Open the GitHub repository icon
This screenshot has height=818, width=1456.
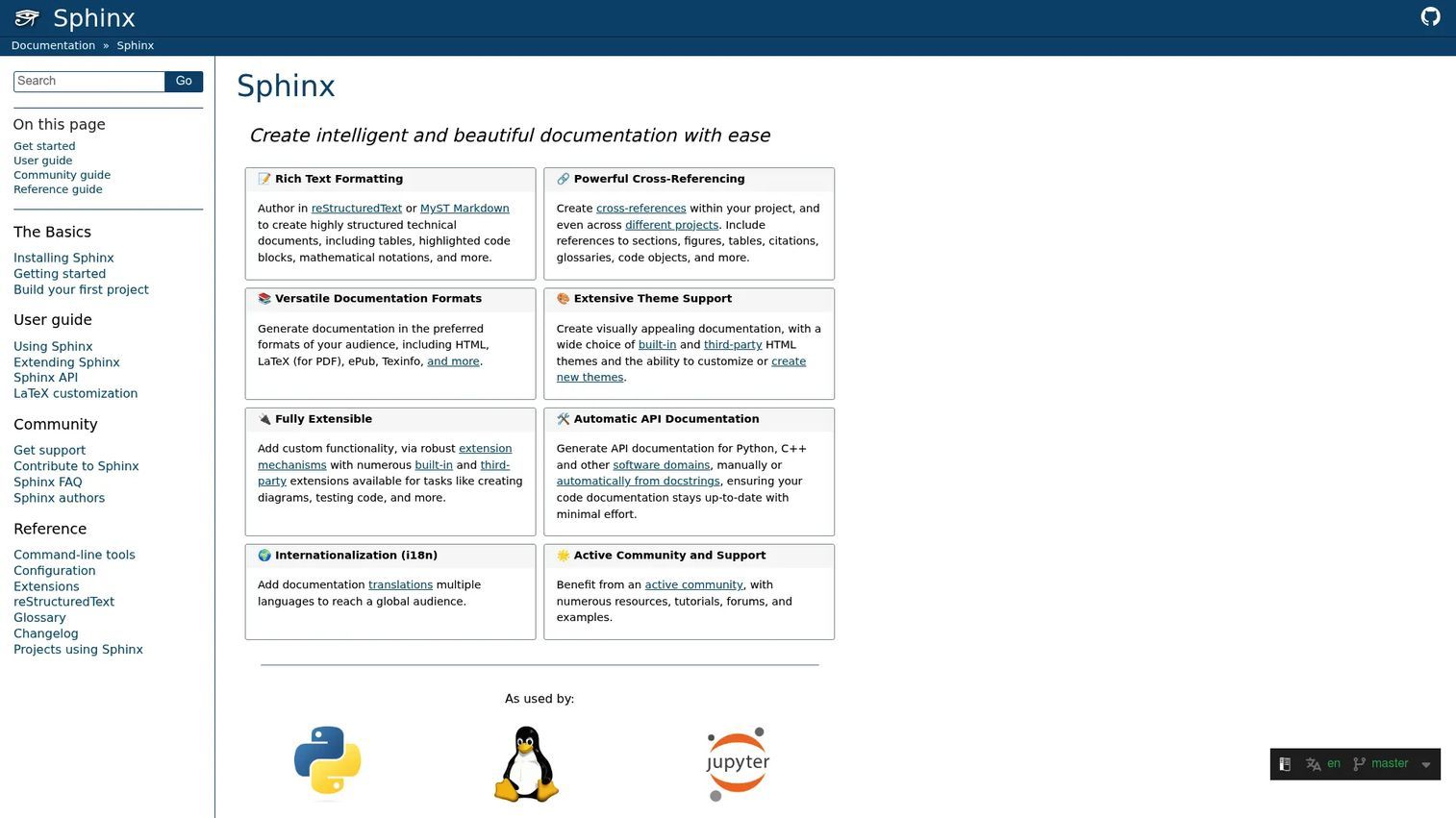pos(1430,16)
